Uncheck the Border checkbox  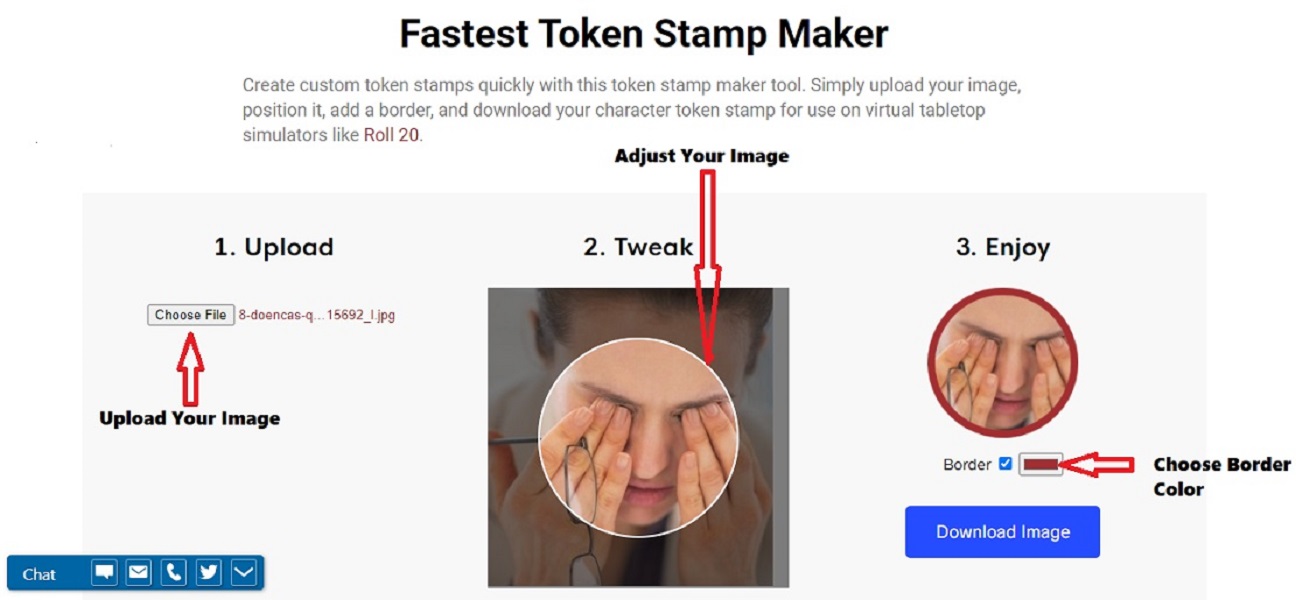pyautogui.click(x=1005, y=464)
